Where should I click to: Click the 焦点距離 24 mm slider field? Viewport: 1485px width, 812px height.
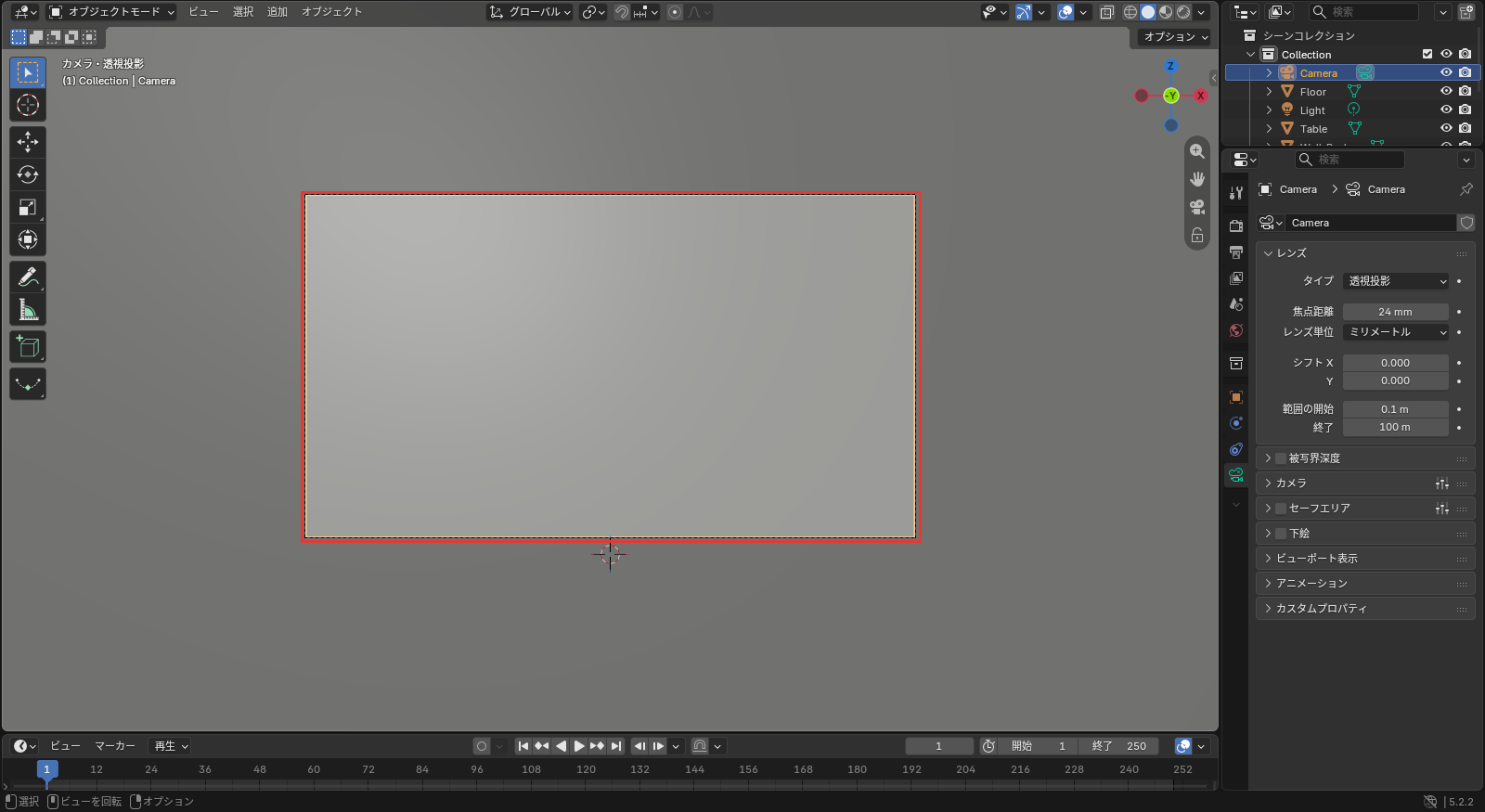(x=1396, y=312)
